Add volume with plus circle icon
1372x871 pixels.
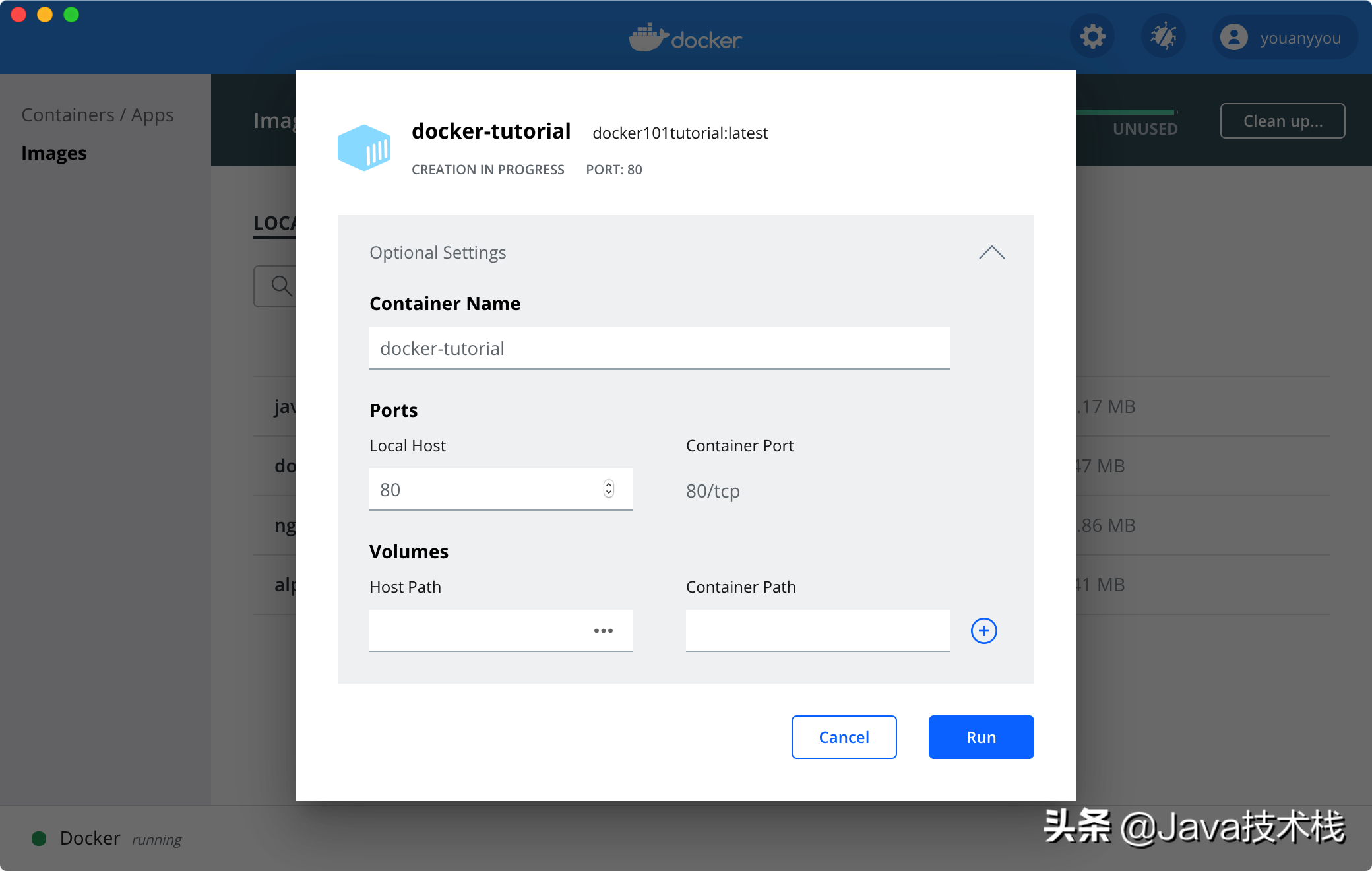pyautogui.click(x=983, y=631)
